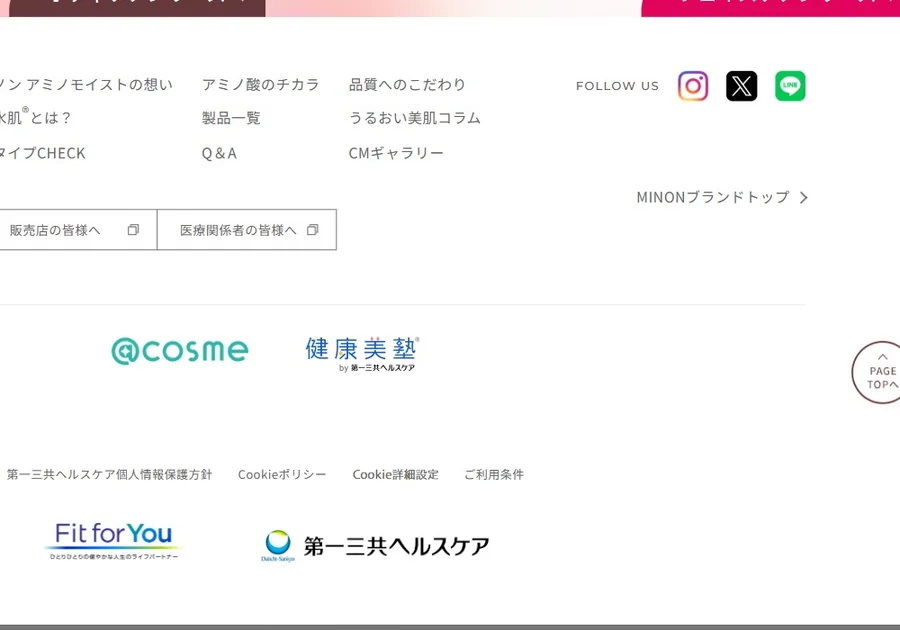Open Cookieポリシー link
Screen dimensions: 900x630
click(282, 475)
